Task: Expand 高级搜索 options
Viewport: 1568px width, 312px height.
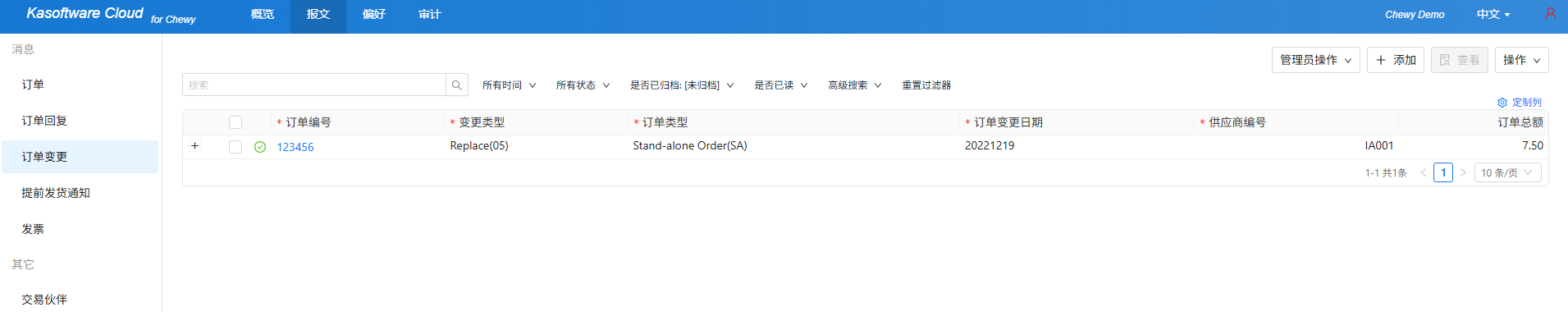Action: 855,85
